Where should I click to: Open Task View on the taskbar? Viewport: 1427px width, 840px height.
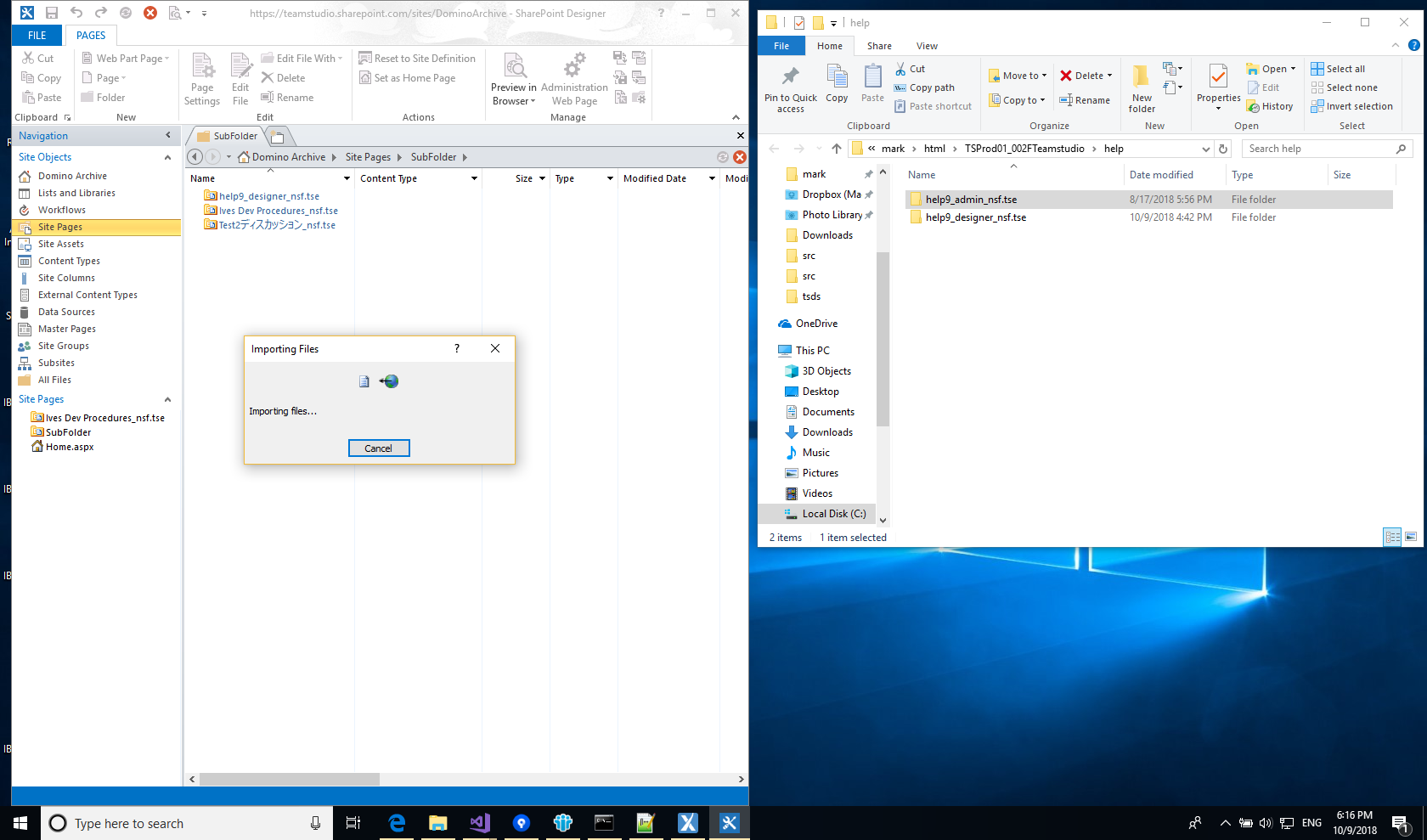(353, 822)
